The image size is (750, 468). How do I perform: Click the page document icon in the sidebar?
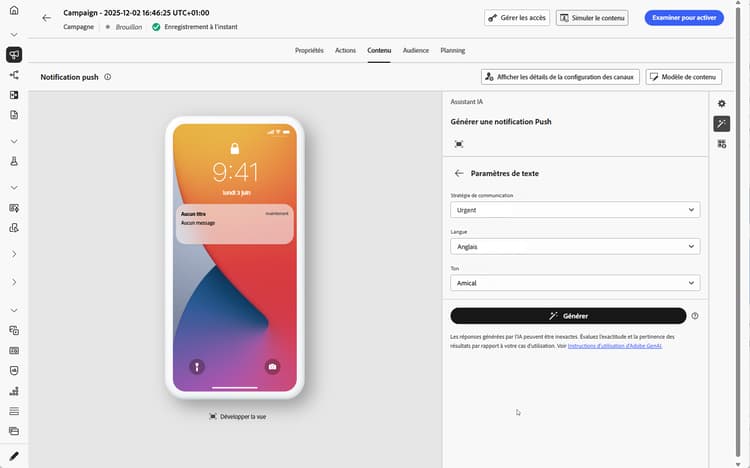pos(14,115)
